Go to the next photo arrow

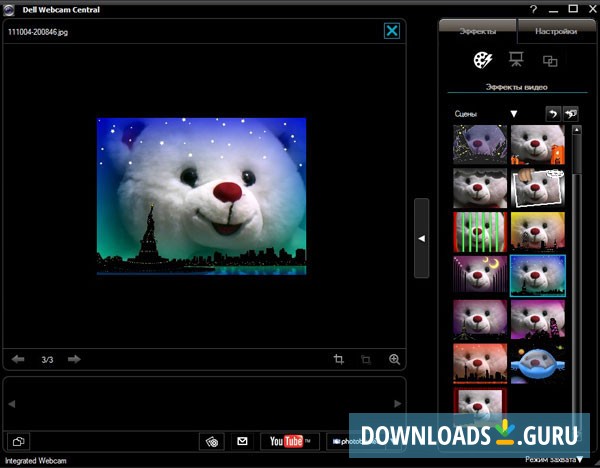coord(74,359)
